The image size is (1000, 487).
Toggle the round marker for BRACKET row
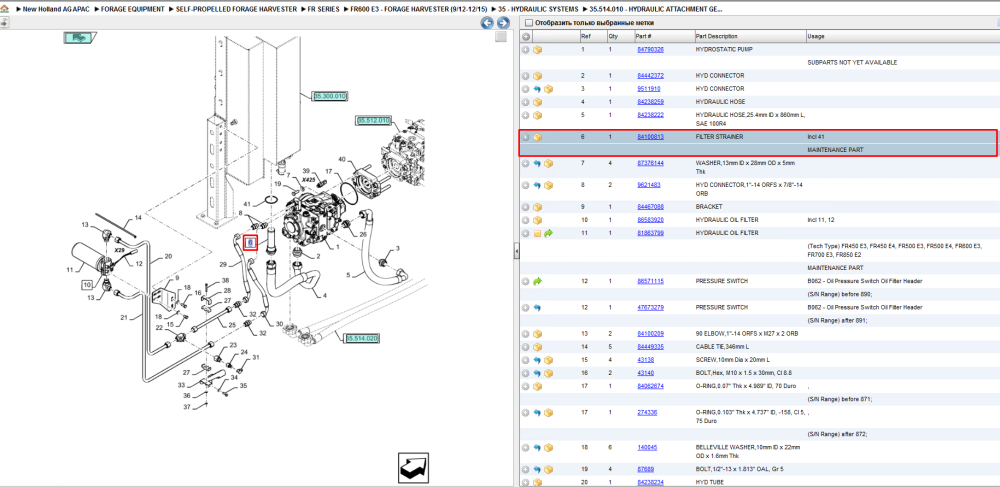526,207
